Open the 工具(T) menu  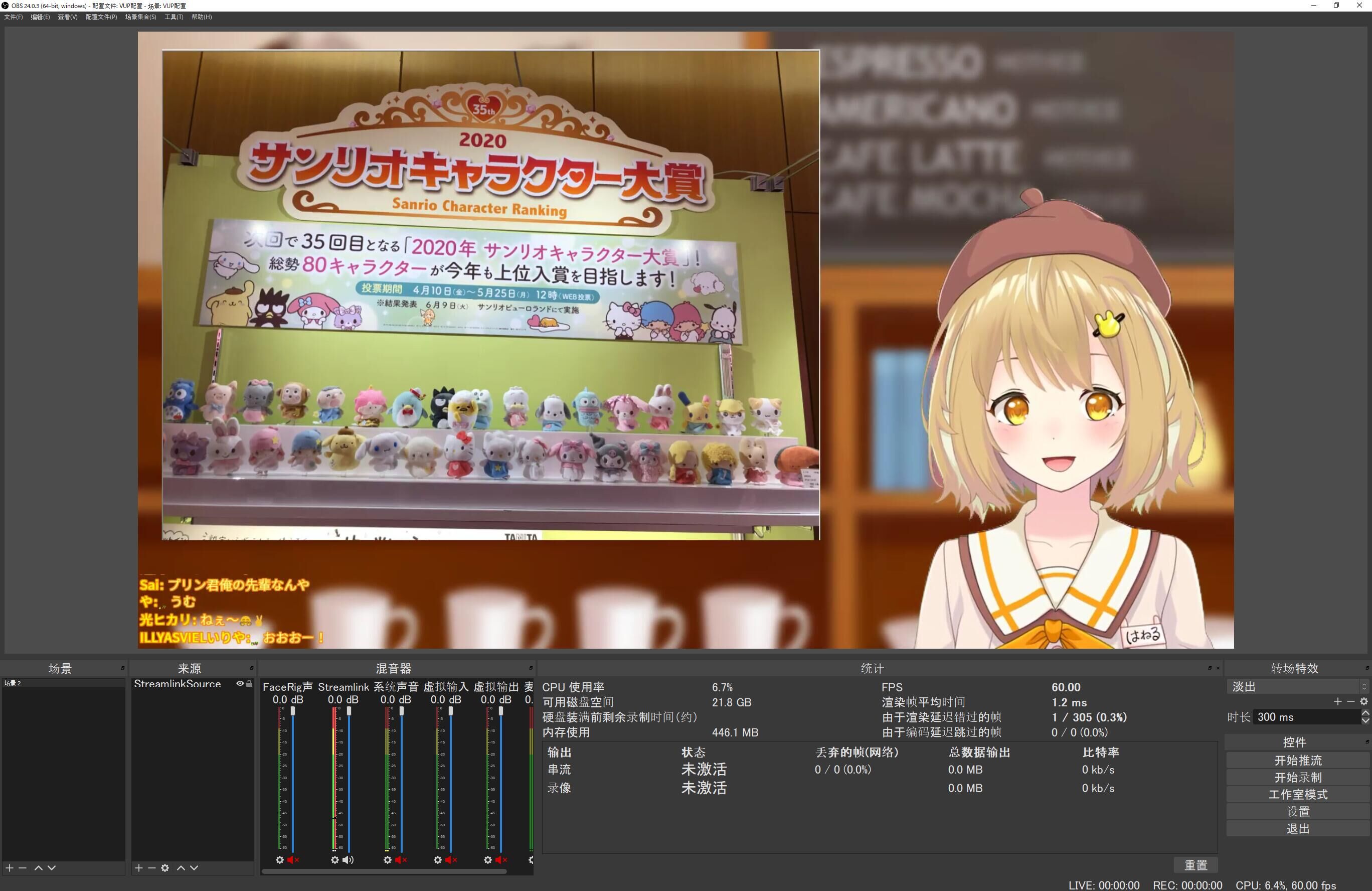point(174,17)
